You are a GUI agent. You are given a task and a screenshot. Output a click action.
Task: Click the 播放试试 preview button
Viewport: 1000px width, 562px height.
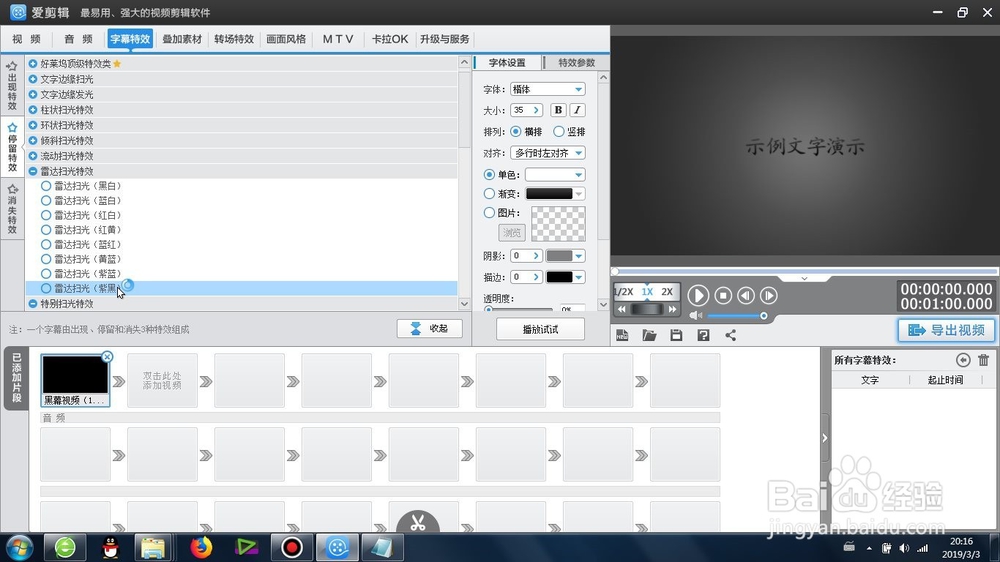[540, 329]
